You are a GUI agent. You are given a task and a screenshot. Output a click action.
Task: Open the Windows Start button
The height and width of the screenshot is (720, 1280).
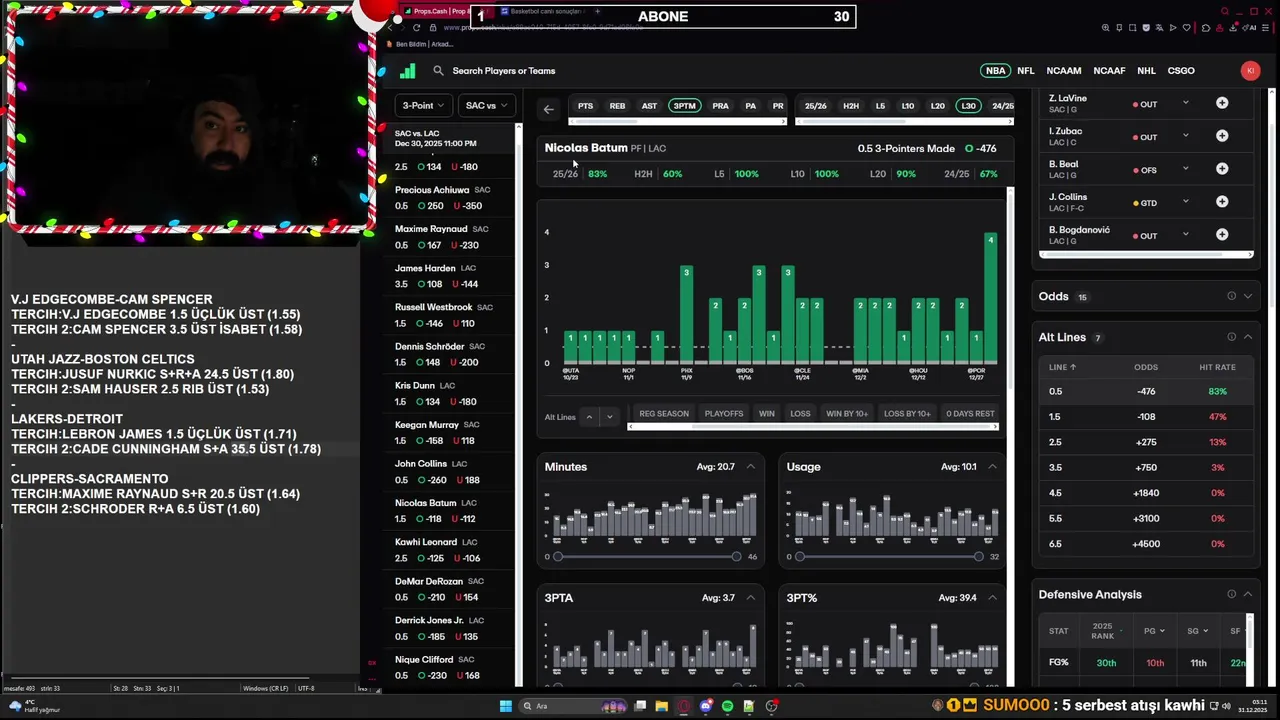[506, 706]
